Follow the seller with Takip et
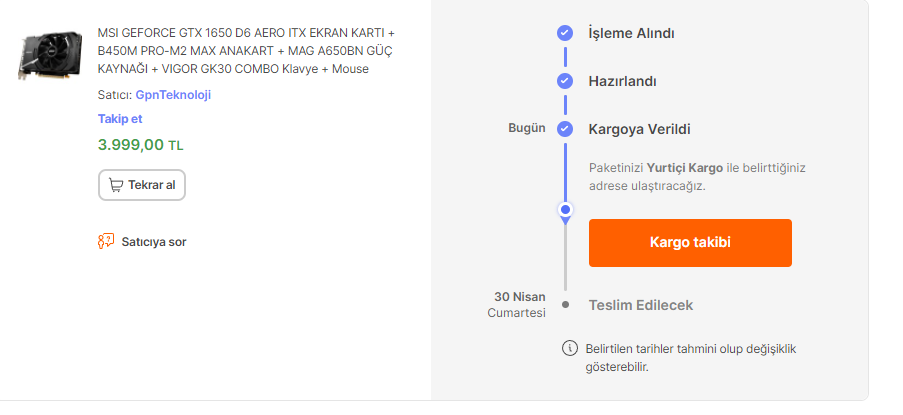 (x=120, y=119)
